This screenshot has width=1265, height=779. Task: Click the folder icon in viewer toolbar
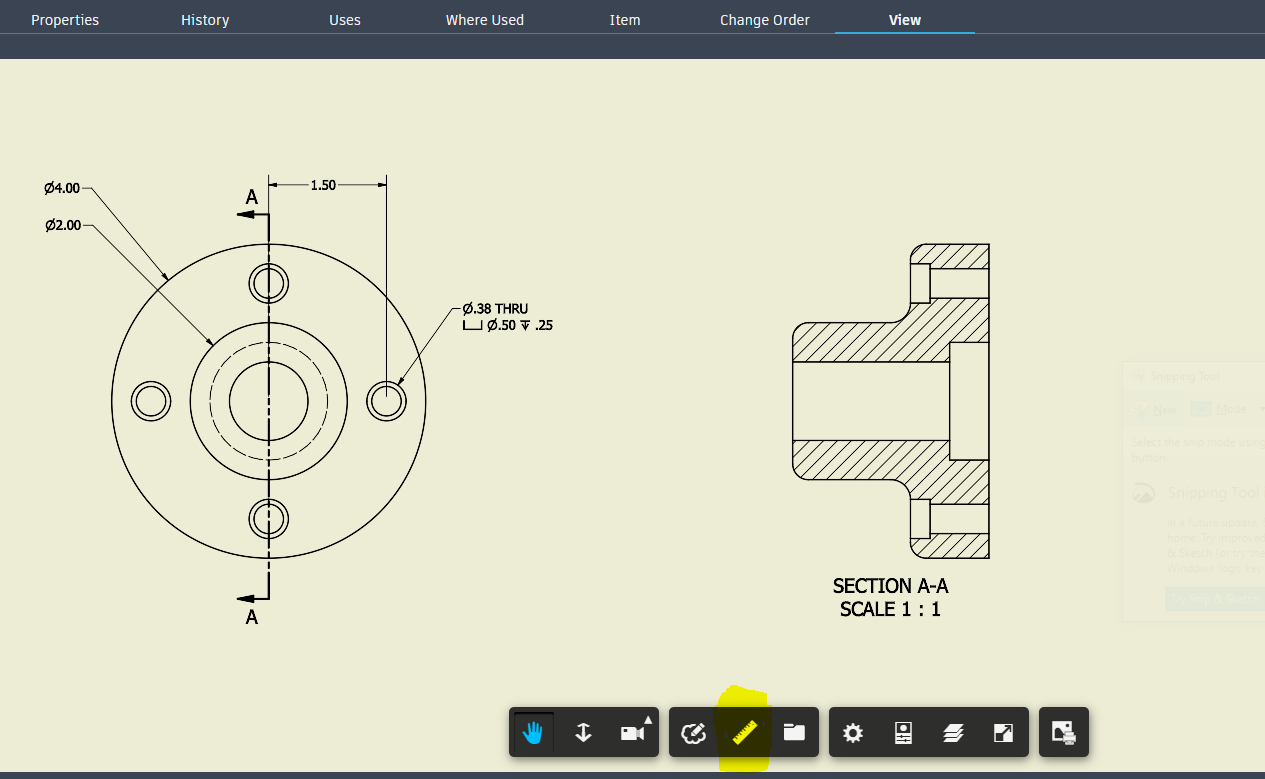coord(794,733)
